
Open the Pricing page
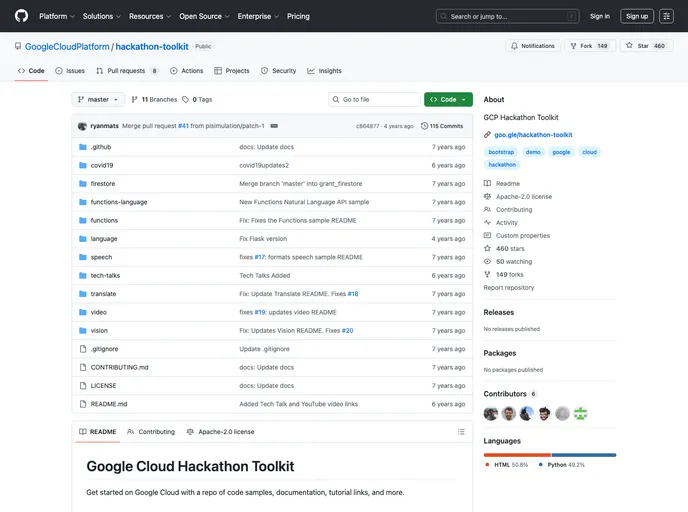(x=298, y=16)
